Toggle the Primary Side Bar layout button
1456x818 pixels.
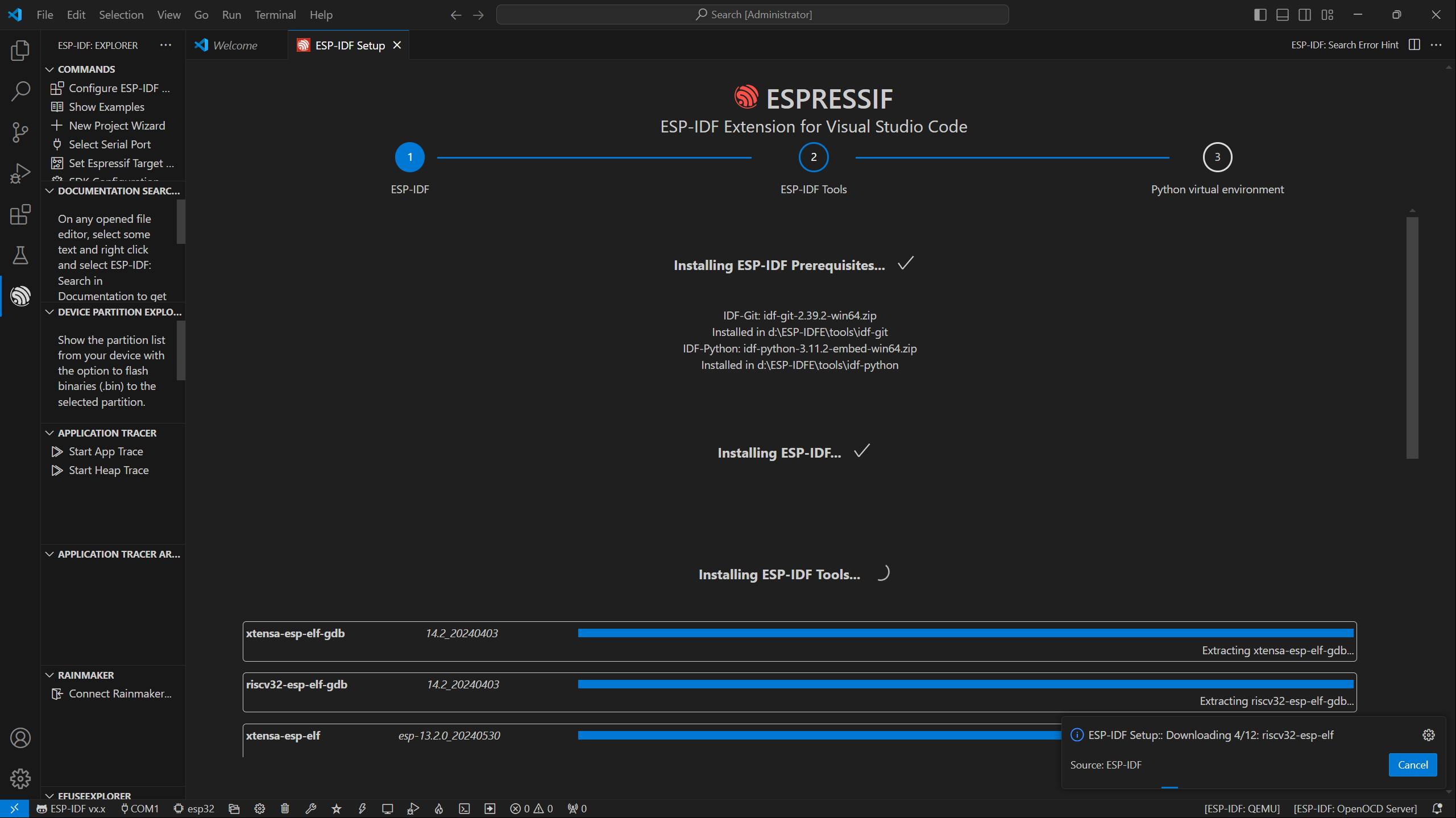(x=1260, y=15)
